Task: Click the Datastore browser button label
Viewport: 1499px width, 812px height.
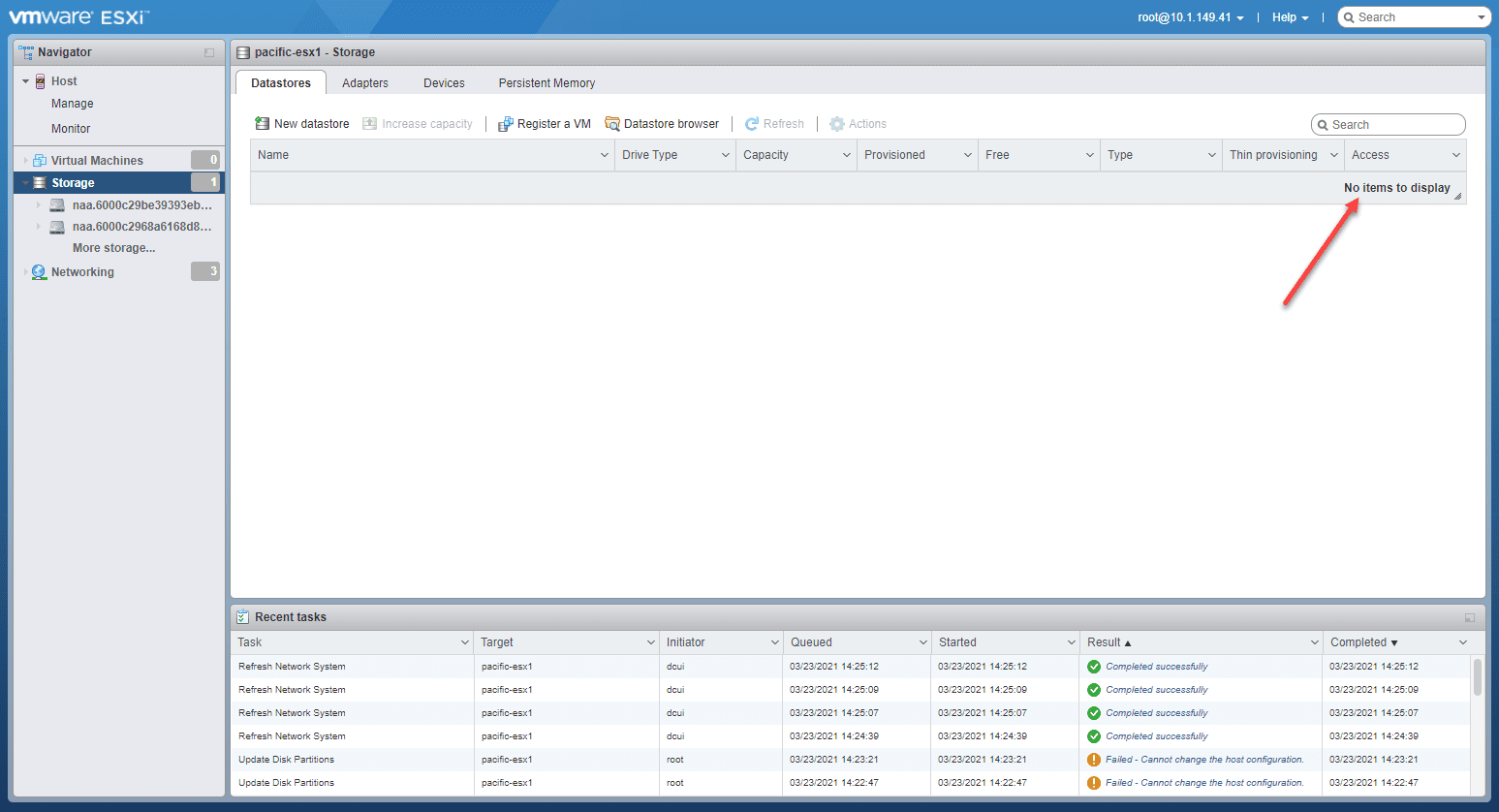Action: [x=671, y=124]
